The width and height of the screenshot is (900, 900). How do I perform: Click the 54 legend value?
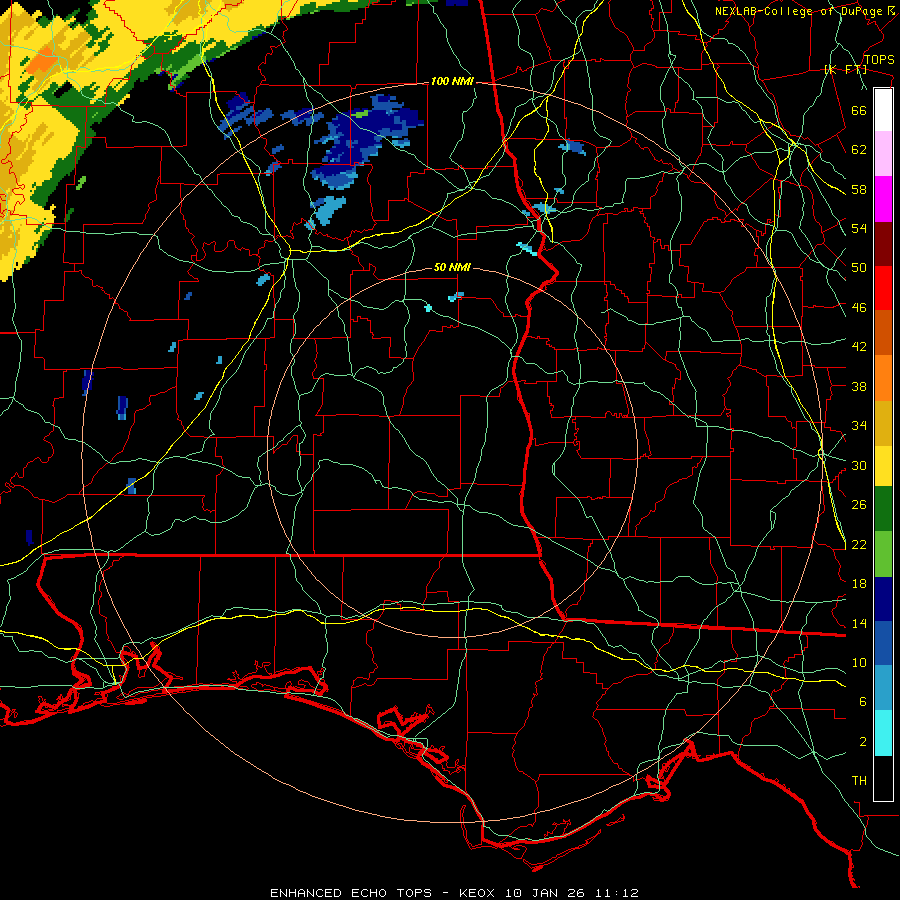pyautogui.click(x=859, y=228)
